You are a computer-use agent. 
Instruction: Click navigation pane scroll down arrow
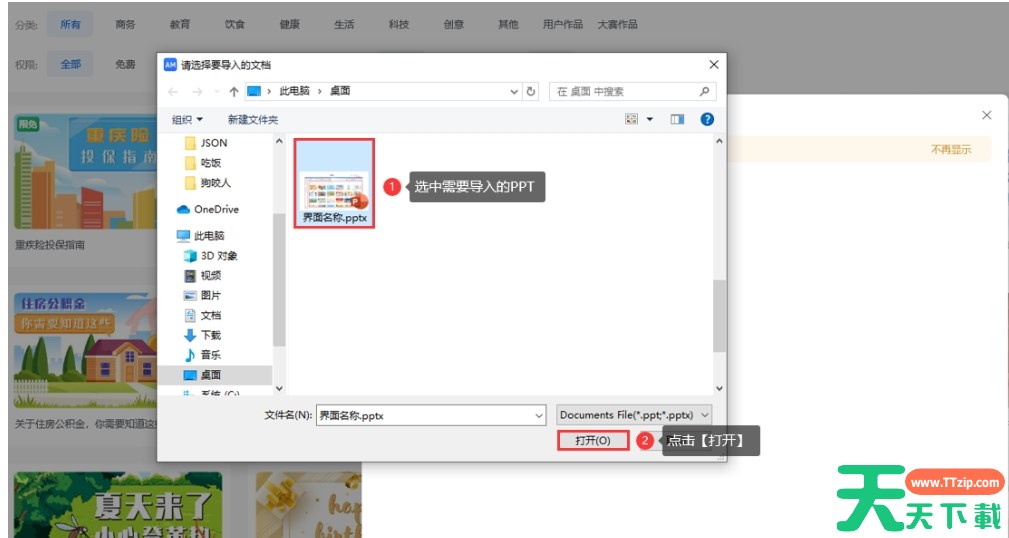click(279, 388)
